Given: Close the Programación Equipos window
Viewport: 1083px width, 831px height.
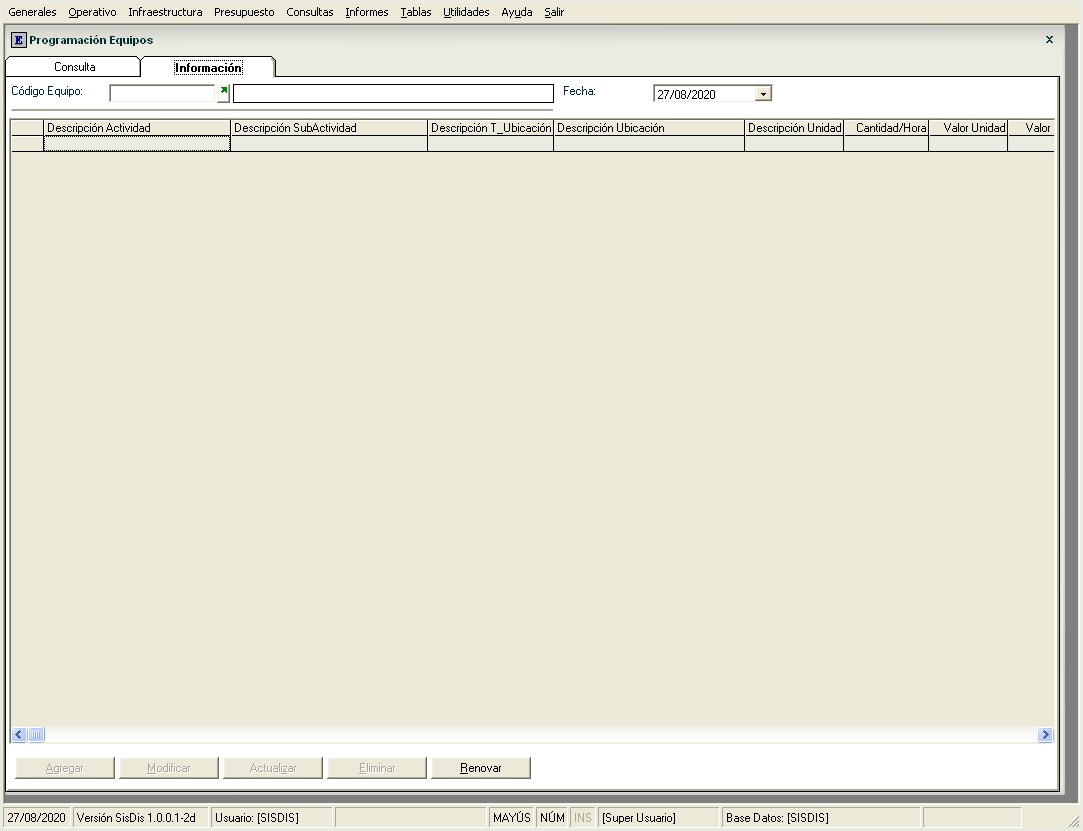Looking at the screenshot, I should click(x=1049, y=40).
